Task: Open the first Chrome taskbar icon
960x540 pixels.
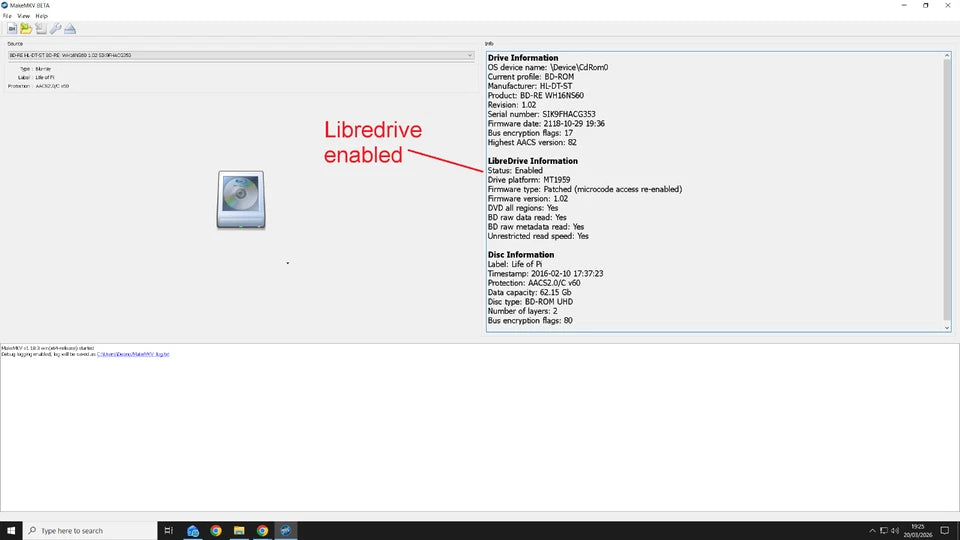Action: pos(216,530)
